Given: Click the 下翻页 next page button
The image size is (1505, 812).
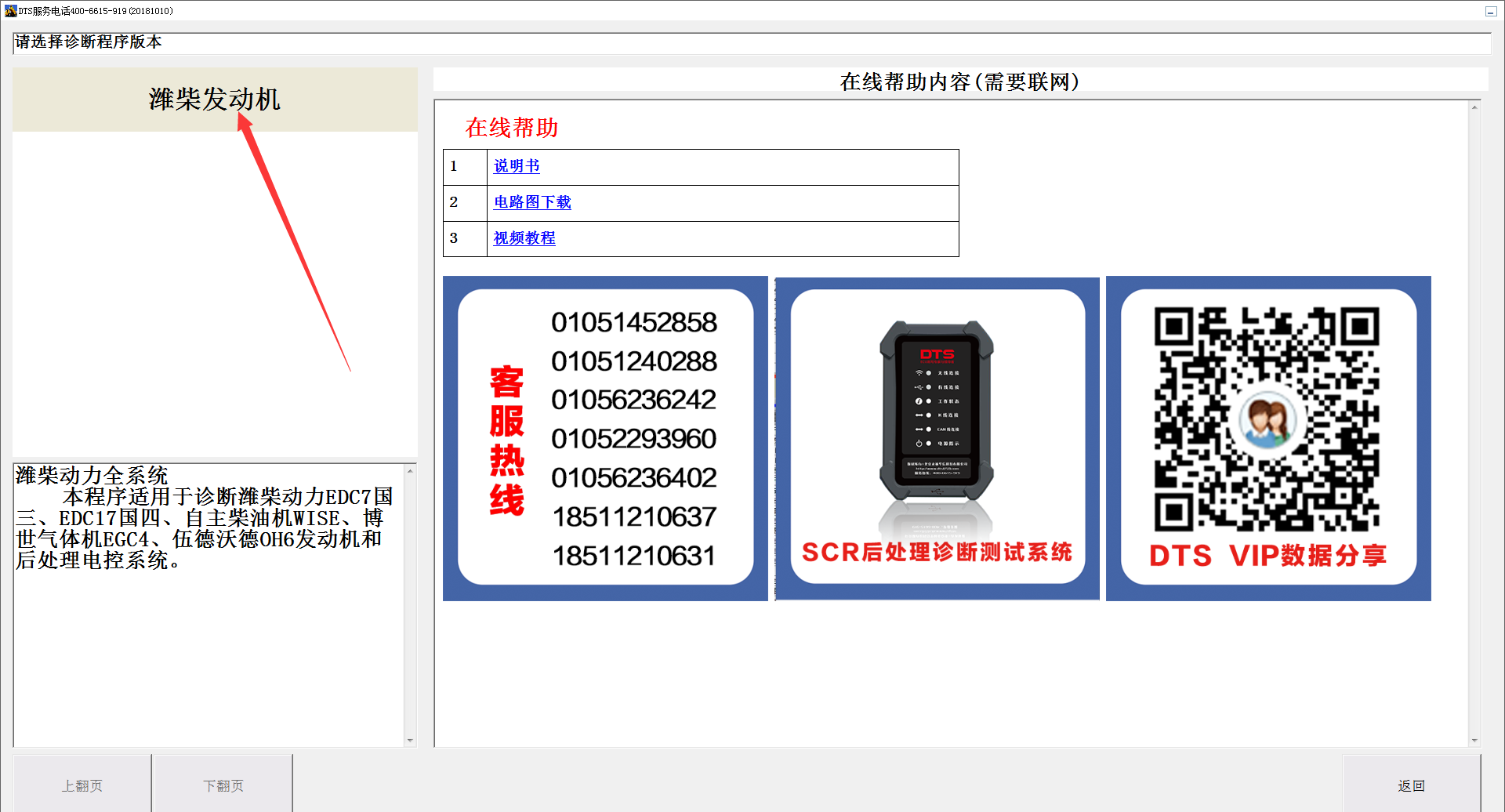Looking at the screenshot, I should tap(223, 785).
